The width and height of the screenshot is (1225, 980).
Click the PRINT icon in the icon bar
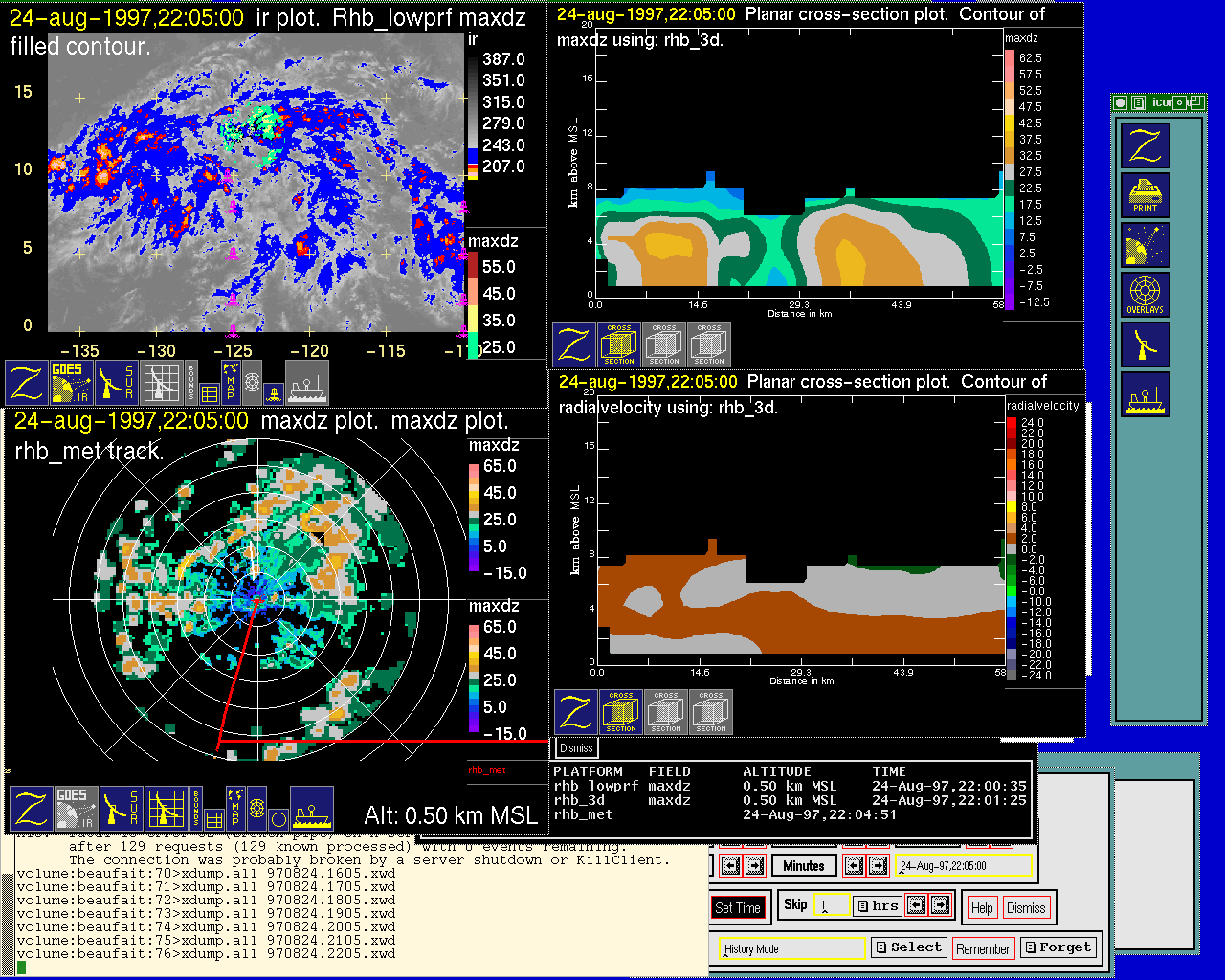1145,195
